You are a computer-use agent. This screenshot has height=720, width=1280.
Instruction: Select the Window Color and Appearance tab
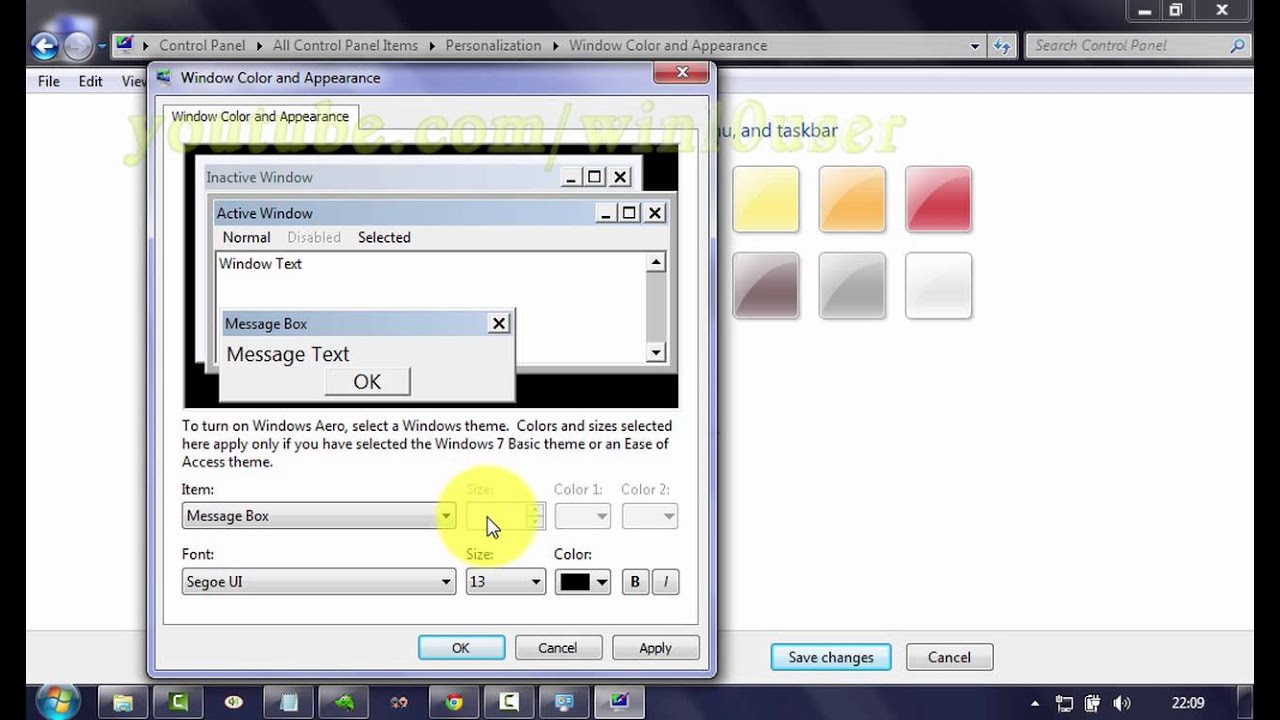pyautogui.click(x=260, y=116)
